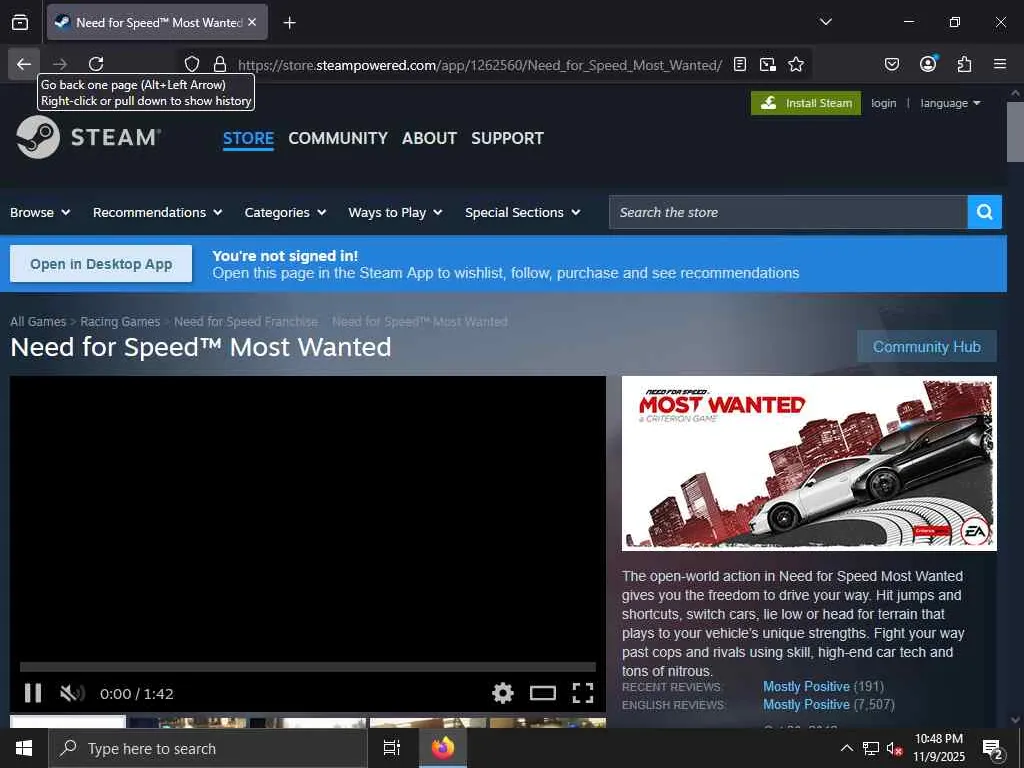Select the SUPPORT navigation tab
1024x768 pixels.
coord(507,138)
